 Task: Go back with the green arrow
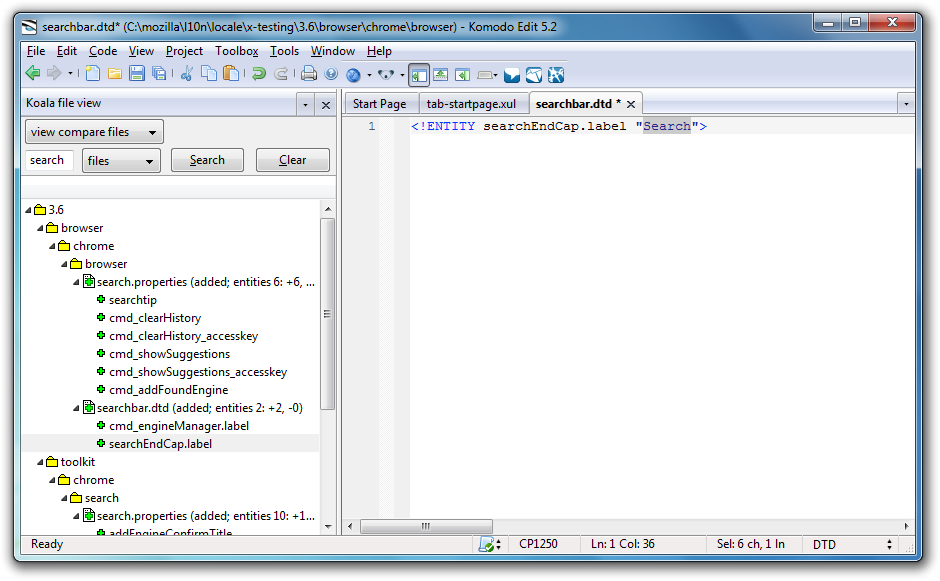[33, 74]
